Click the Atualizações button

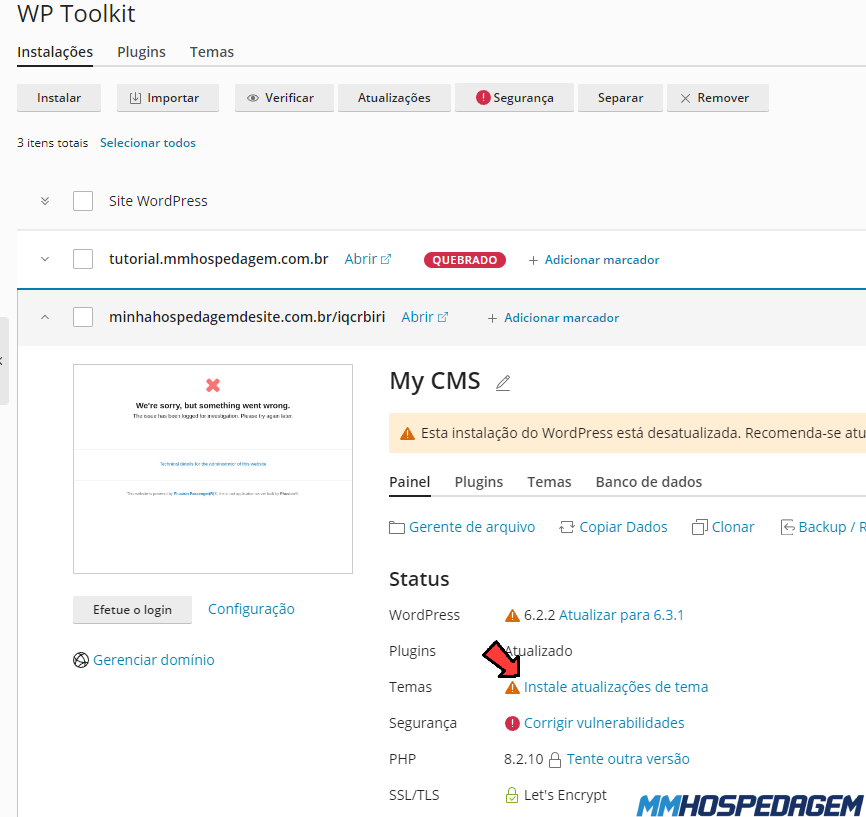[x=394, y=98]
